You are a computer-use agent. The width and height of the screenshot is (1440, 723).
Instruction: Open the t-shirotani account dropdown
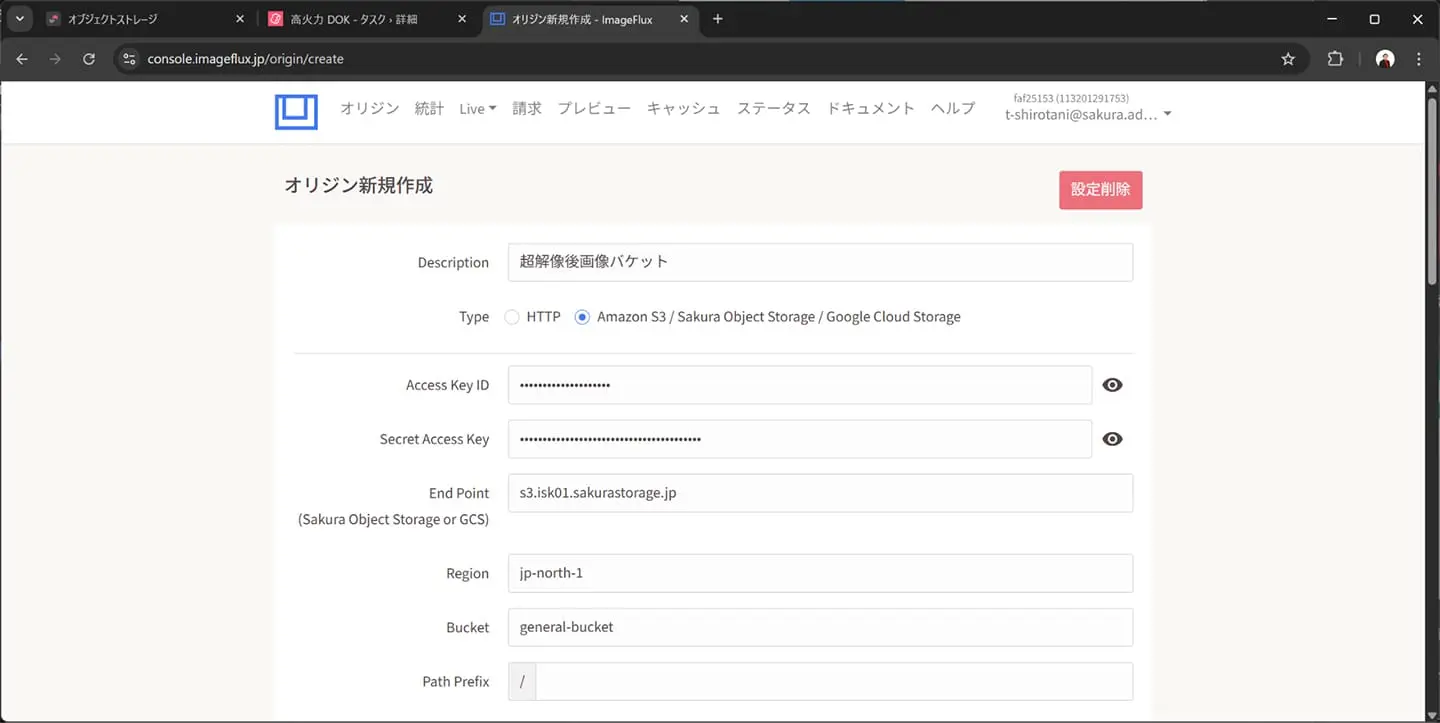[1087, 115]
